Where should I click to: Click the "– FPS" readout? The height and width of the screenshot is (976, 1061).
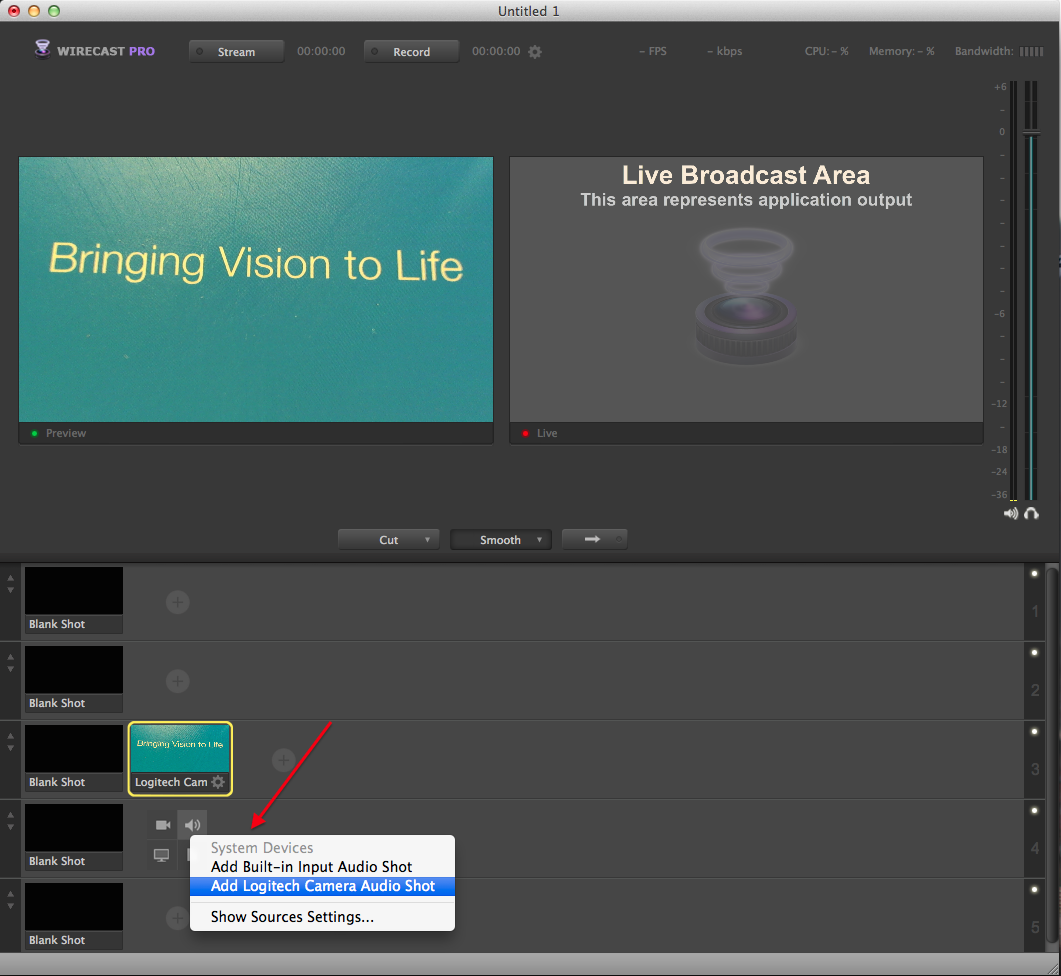[653, 51]
